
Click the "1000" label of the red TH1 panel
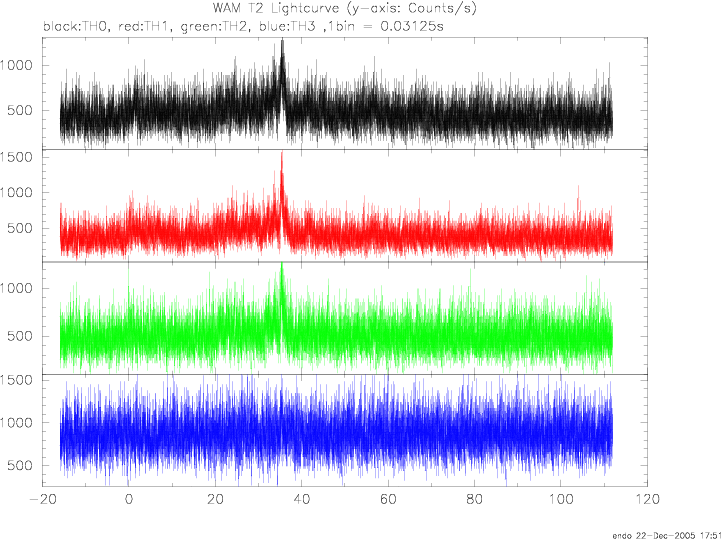[16, 193]
